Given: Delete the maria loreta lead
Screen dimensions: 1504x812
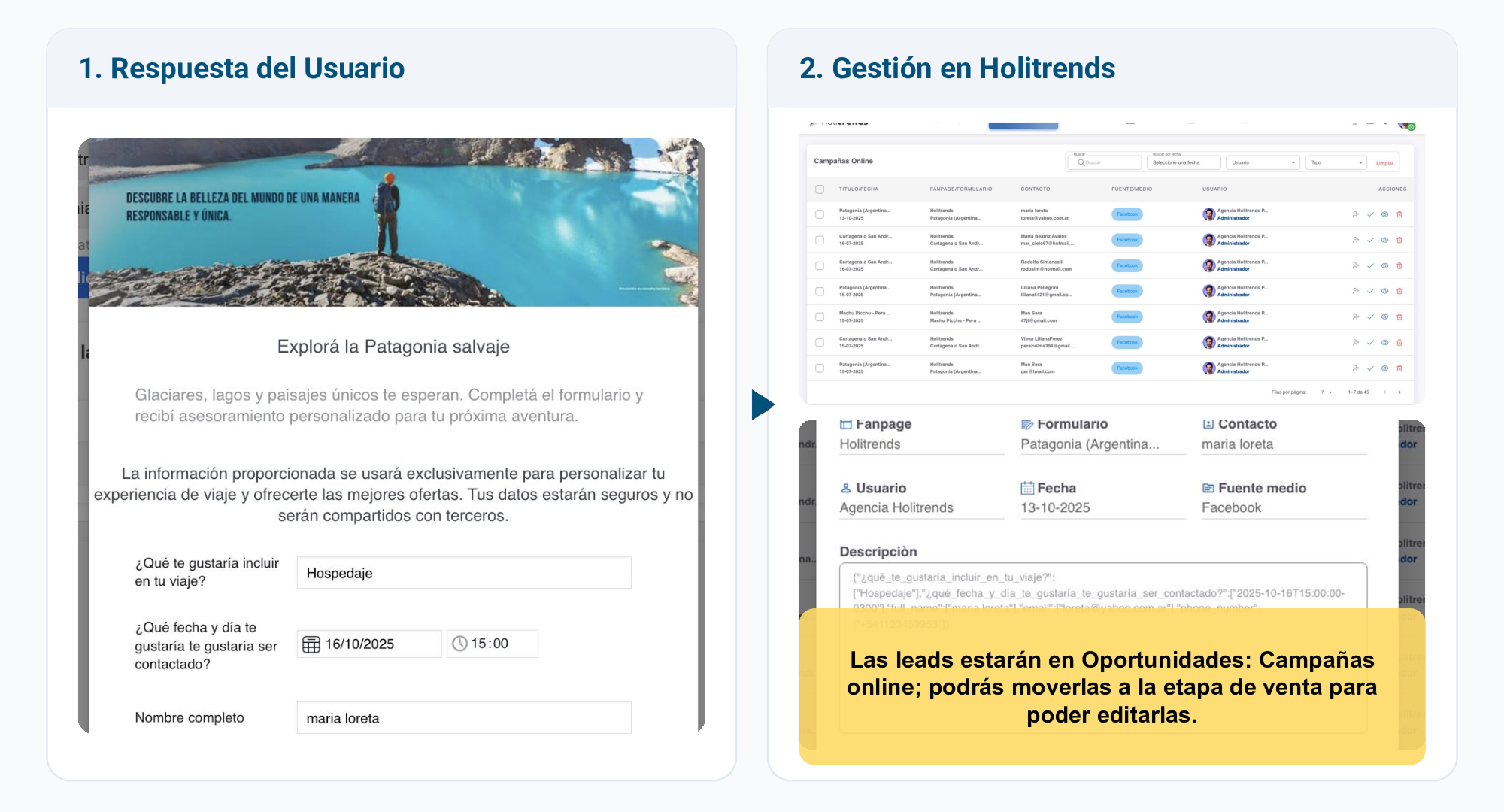Looking at the screenshot, I should 1399,214.
